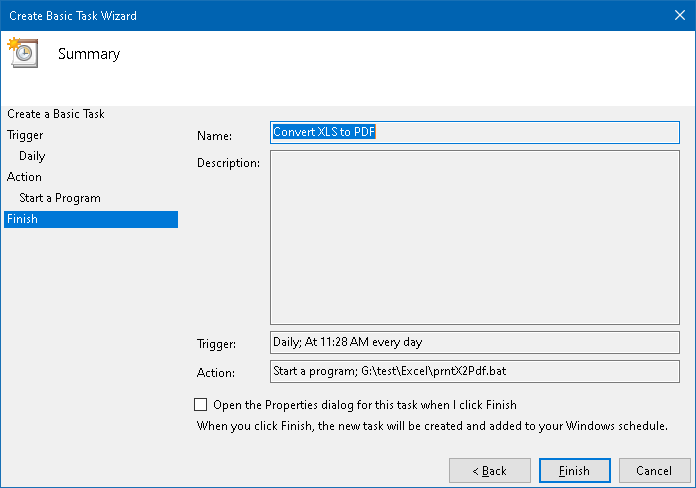Click the scheduled task clock icon
The image size is (696, 488).
pos(23,53)
